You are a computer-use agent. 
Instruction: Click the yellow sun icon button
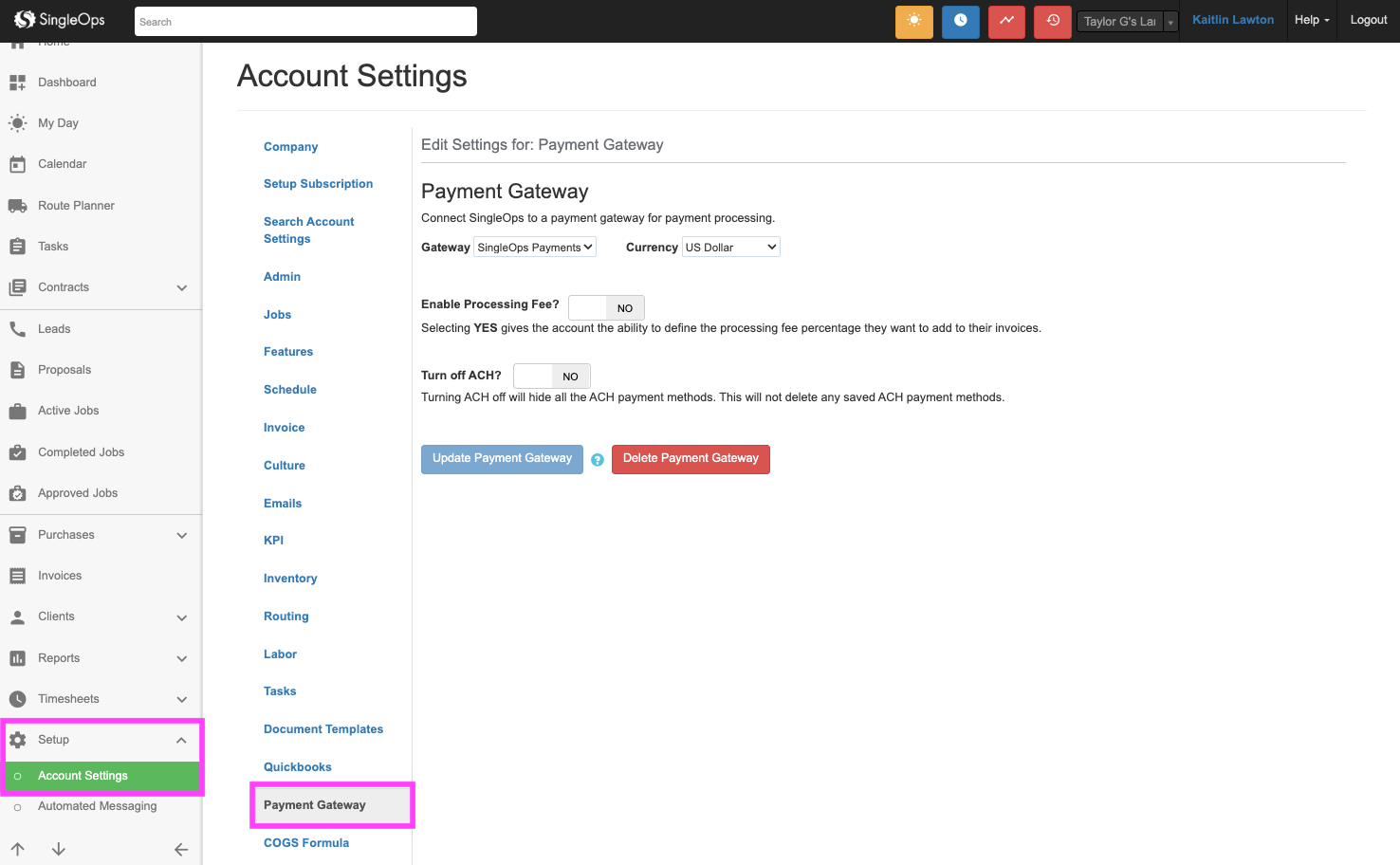click(x=913, y=21)
